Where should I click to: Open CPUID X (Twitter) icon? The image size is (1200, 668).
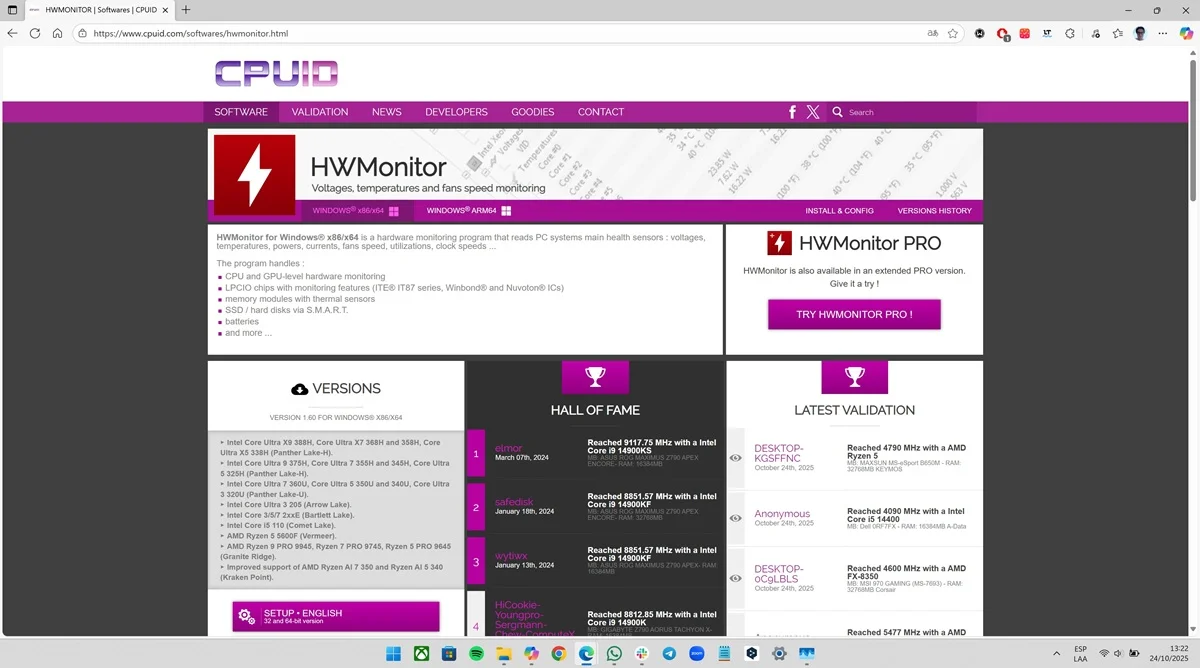[813, 112]
